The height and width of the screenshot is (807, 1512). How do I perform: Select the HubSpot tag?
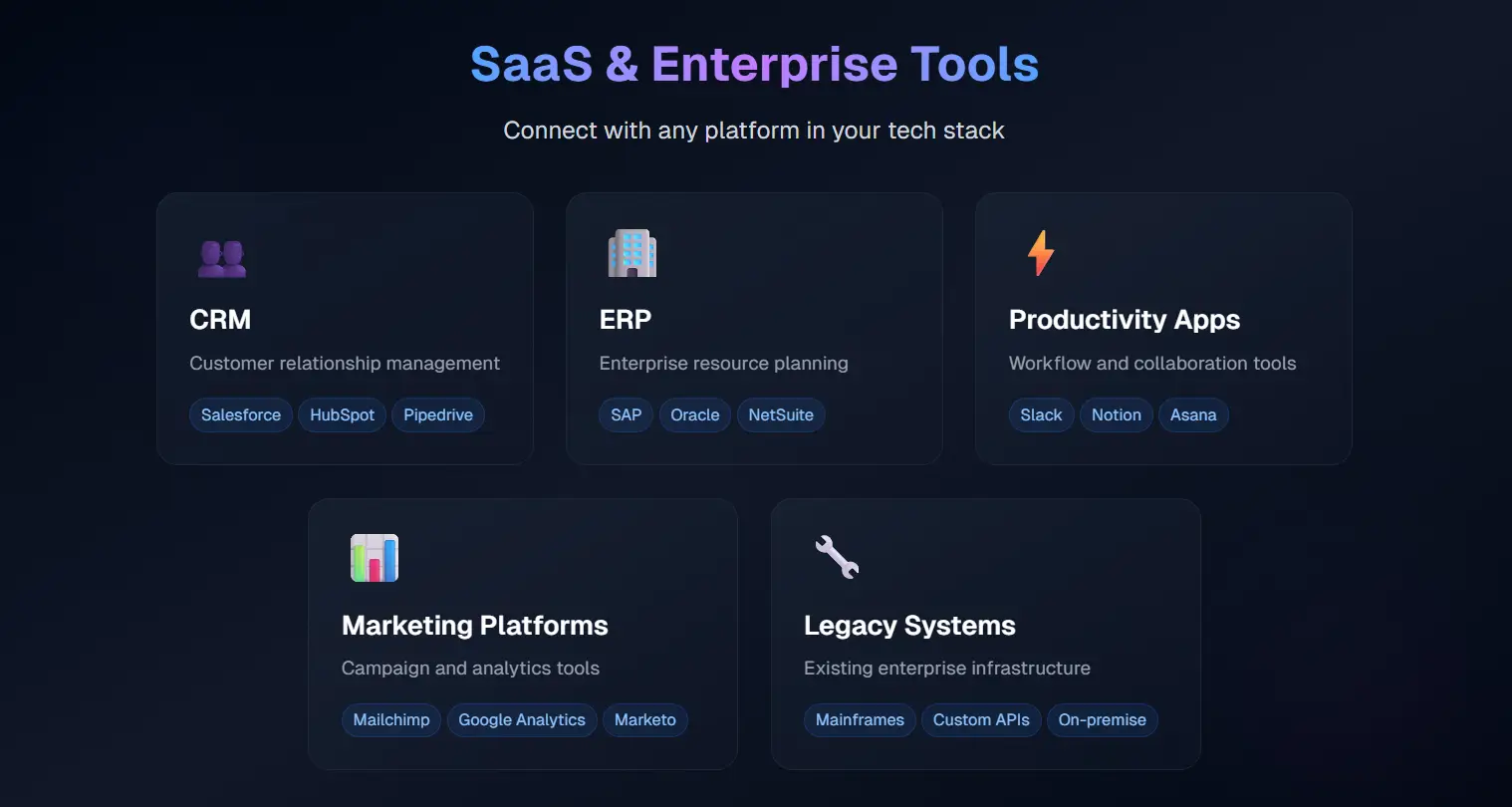pyautogui.click(x=343, y=415)
